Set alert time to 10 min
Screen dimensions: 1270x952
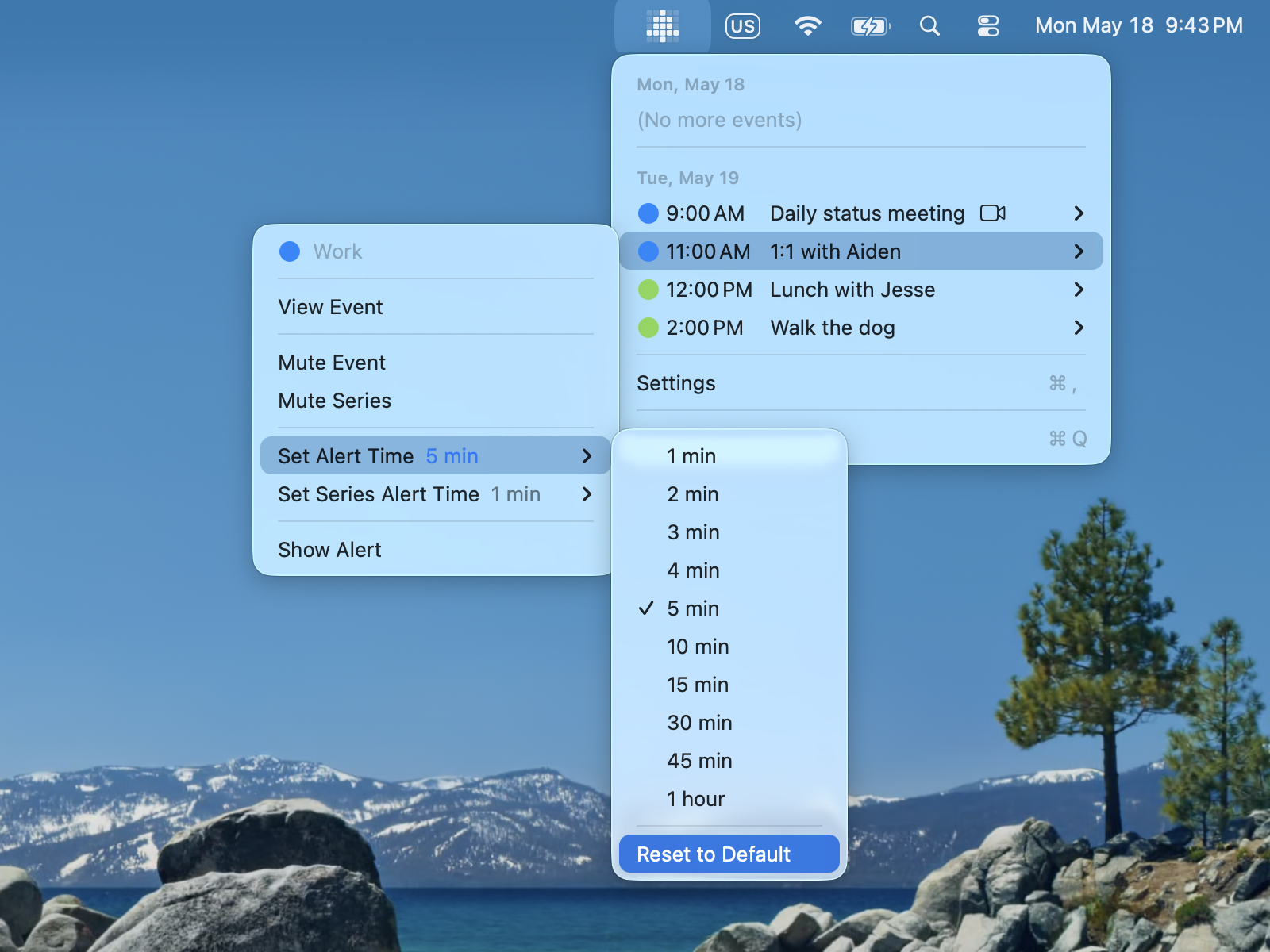tap(729, 647)
